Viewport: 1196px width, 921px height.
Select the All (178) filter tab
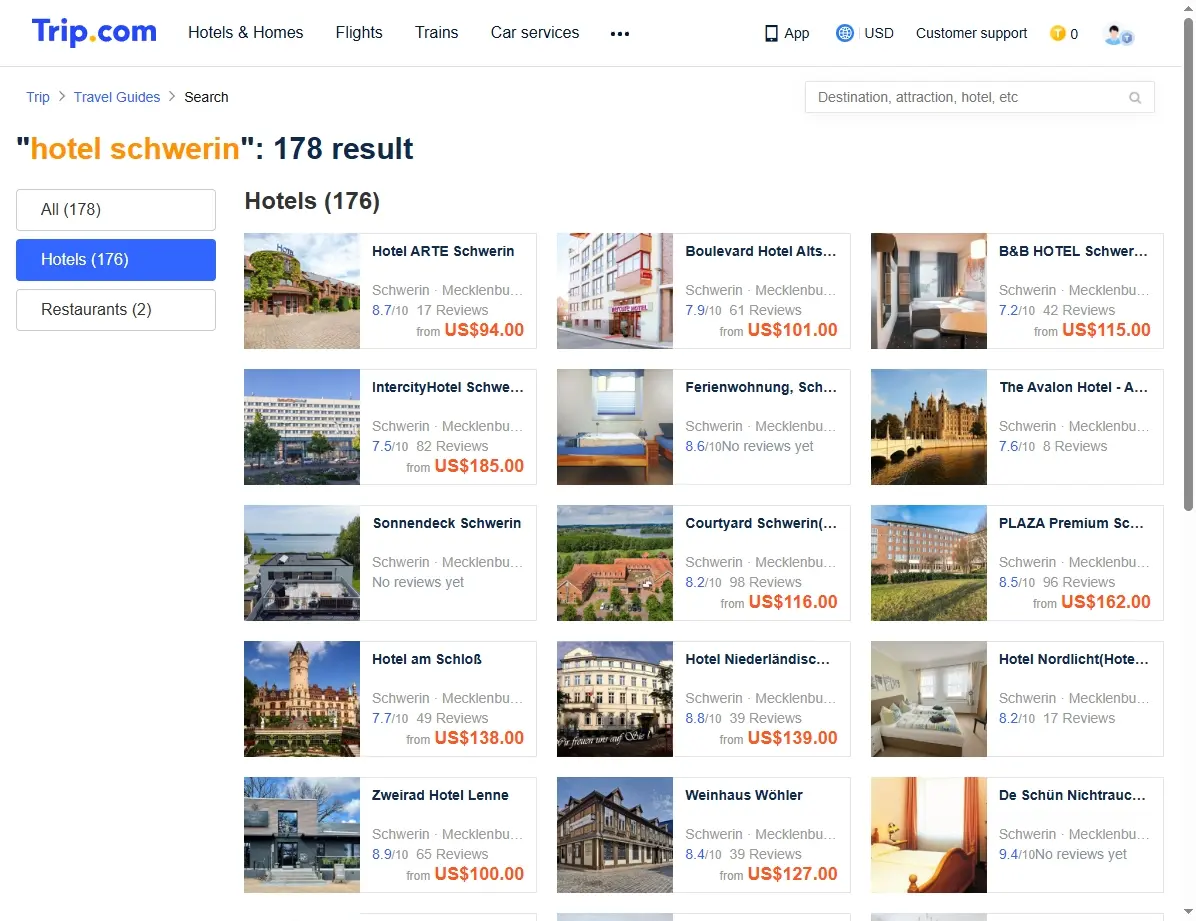coord(116,209)
